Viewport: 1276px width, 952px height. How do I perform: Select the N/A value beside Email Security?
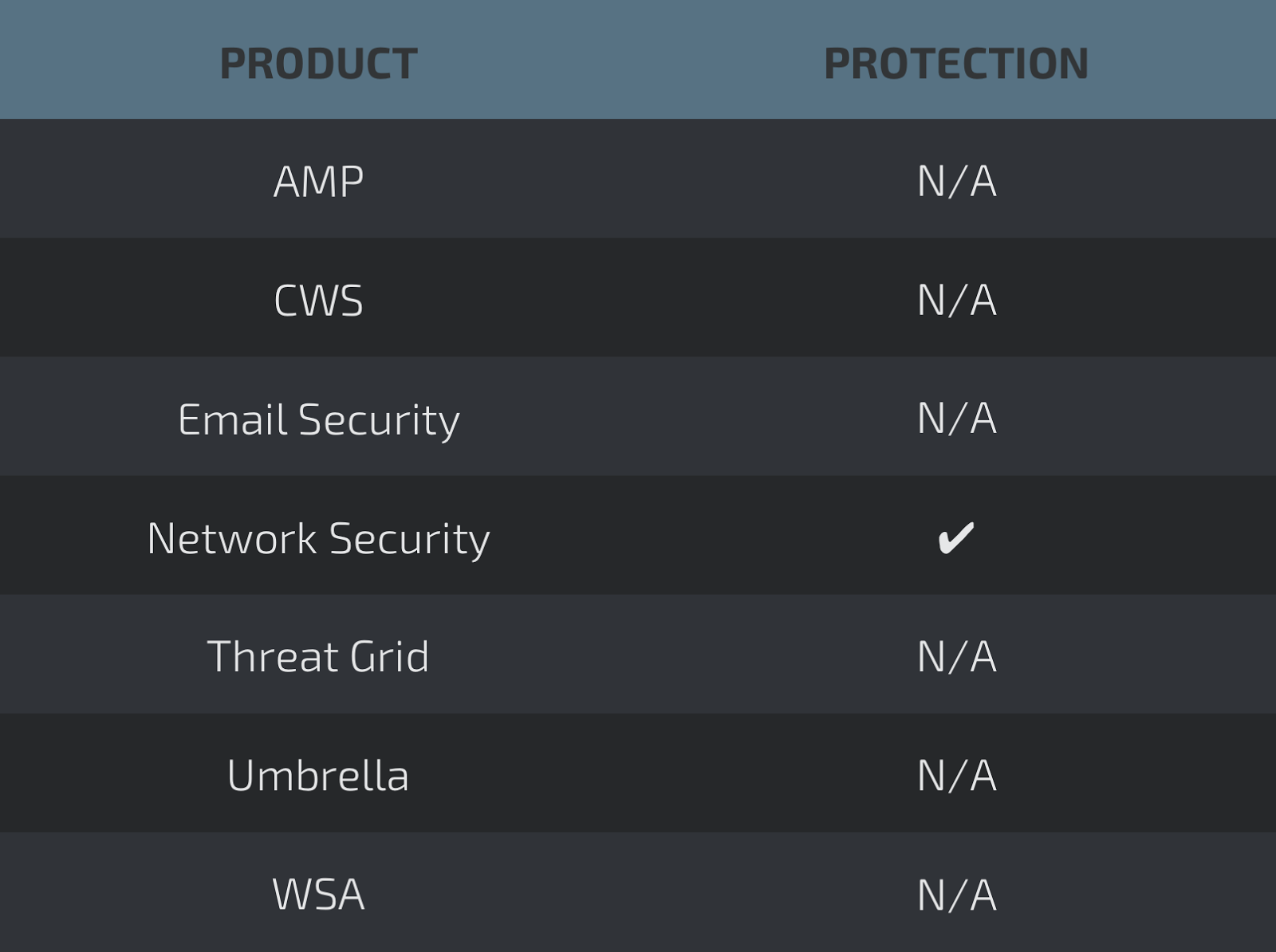[956, 418]
